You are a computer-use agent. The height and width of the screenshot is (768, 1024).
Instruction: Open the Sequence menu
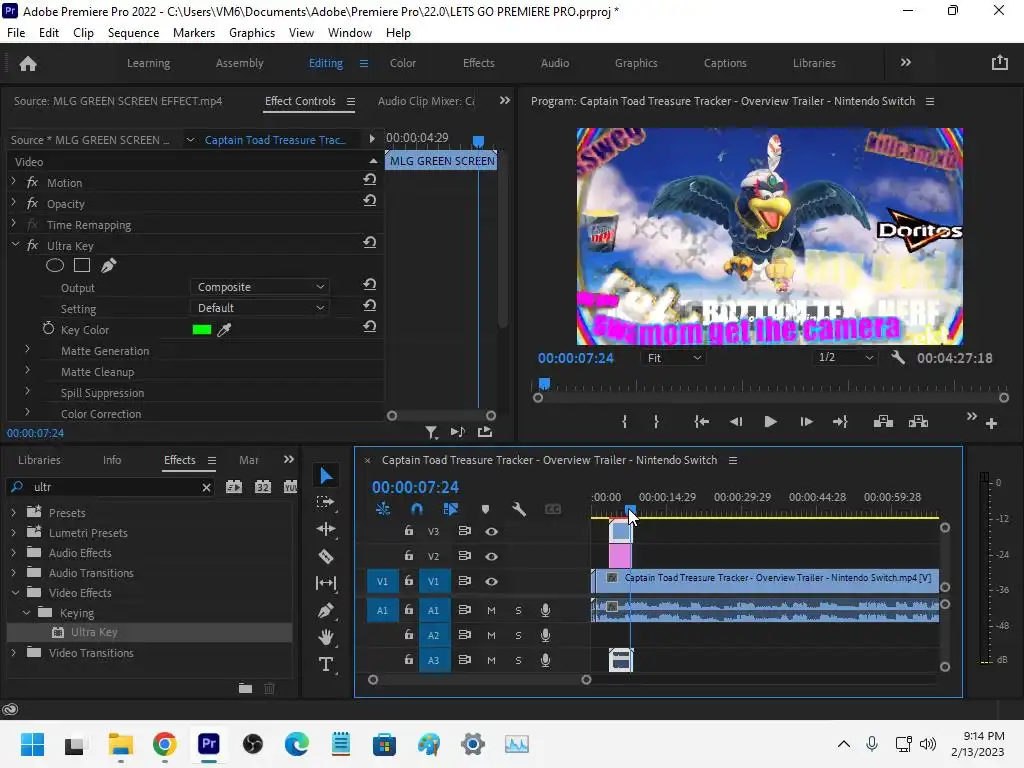[133, 33]
